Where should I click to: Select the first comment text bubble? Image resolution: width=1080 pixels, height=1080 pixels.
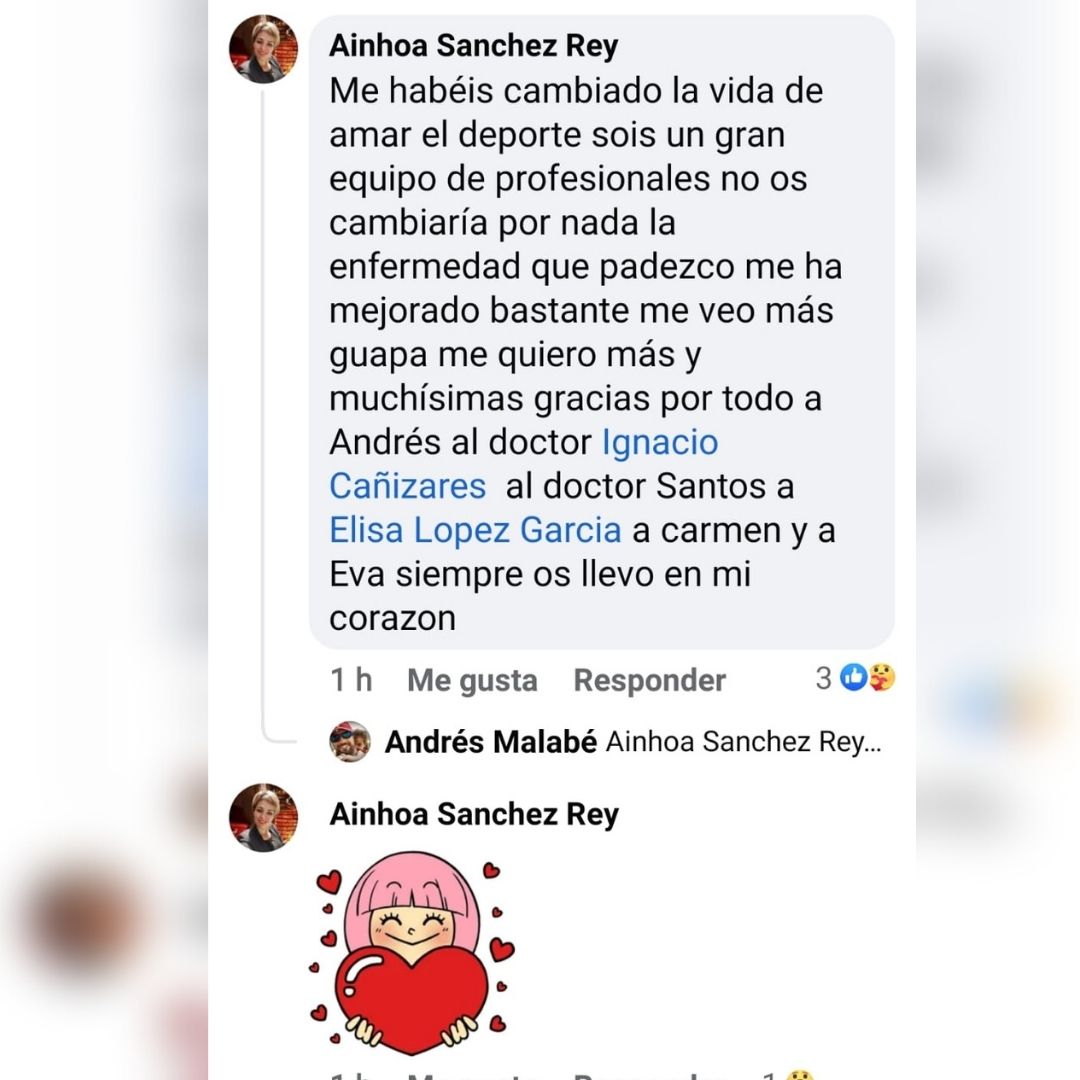coord(602,332)
